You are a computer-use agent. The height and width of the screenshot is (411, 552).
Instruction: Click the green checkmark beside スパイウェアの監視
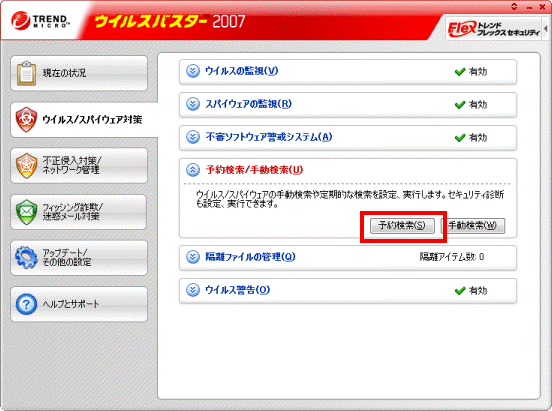(x=460, y=105)
